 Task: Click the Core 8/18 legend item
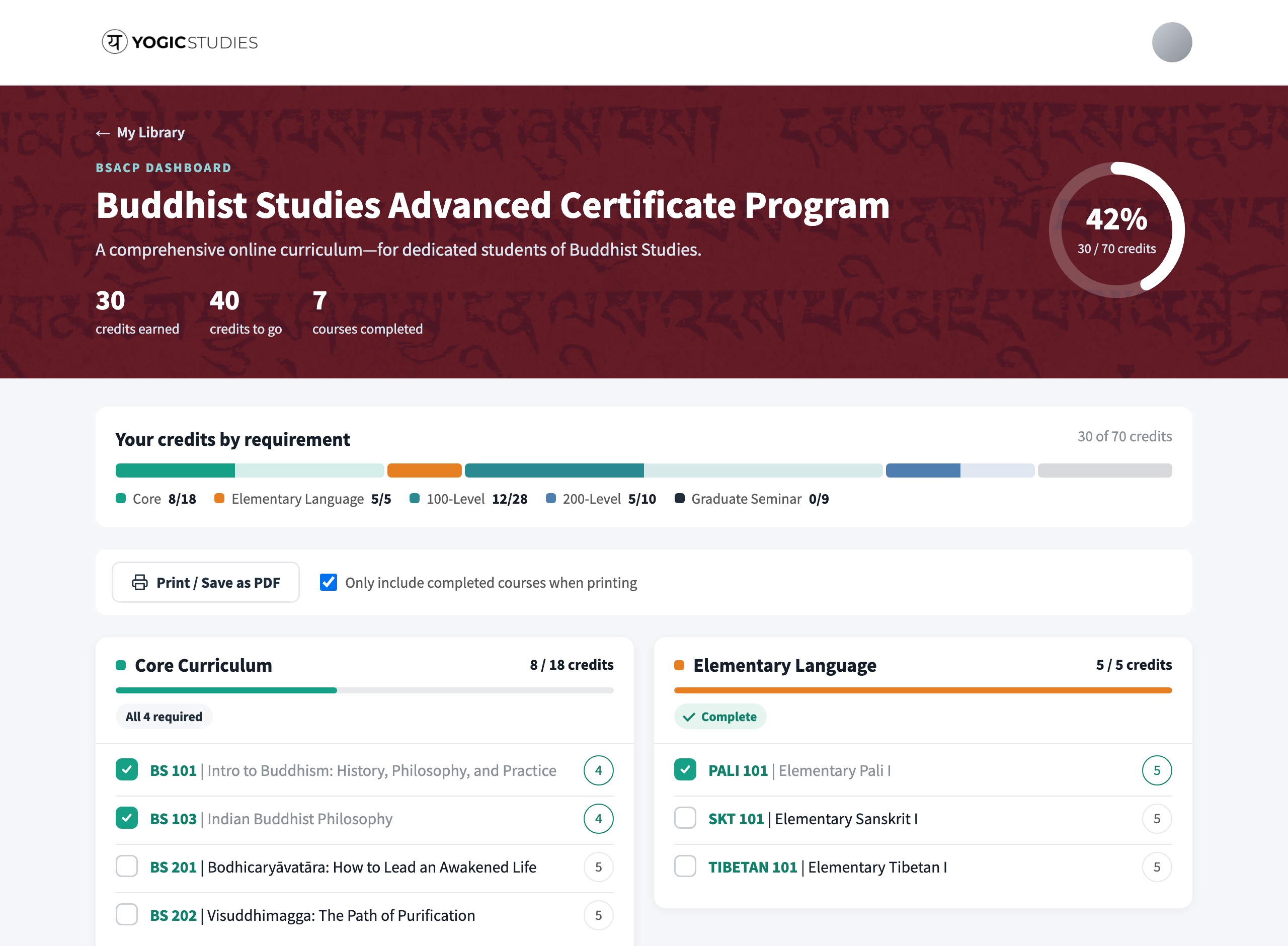click(x=155, y=499)
